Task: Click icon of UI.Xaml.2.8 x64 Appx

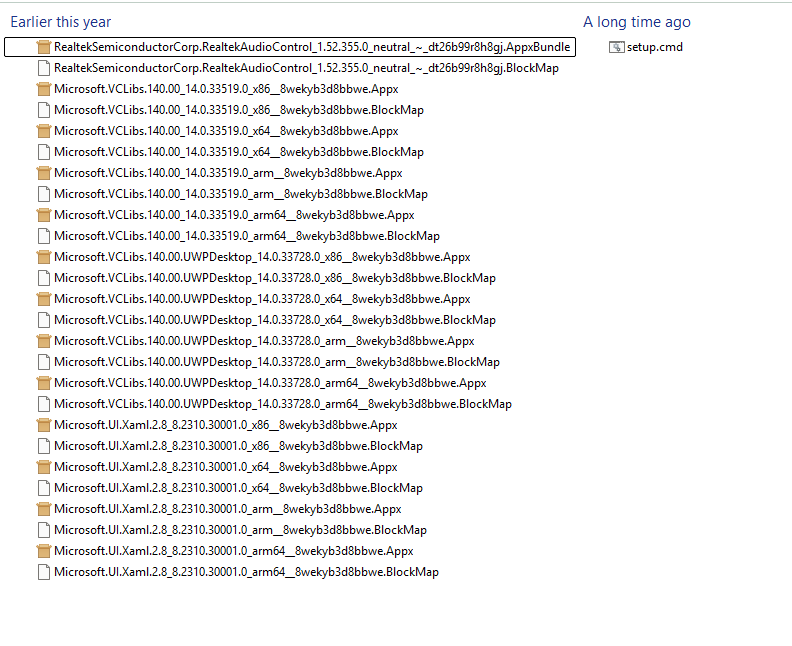Action: [x=44, y=467]
